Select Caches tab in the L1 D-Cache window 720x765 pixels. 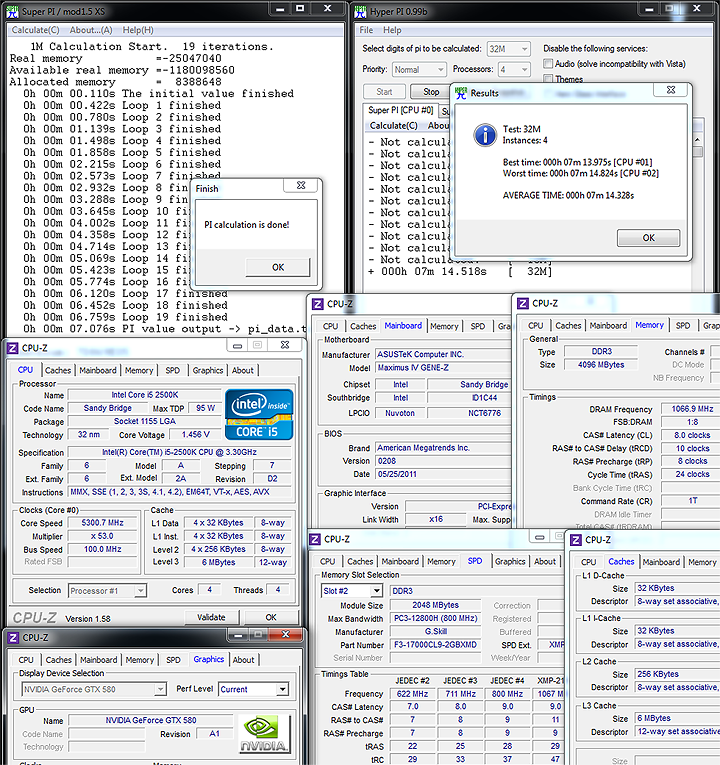621,562
